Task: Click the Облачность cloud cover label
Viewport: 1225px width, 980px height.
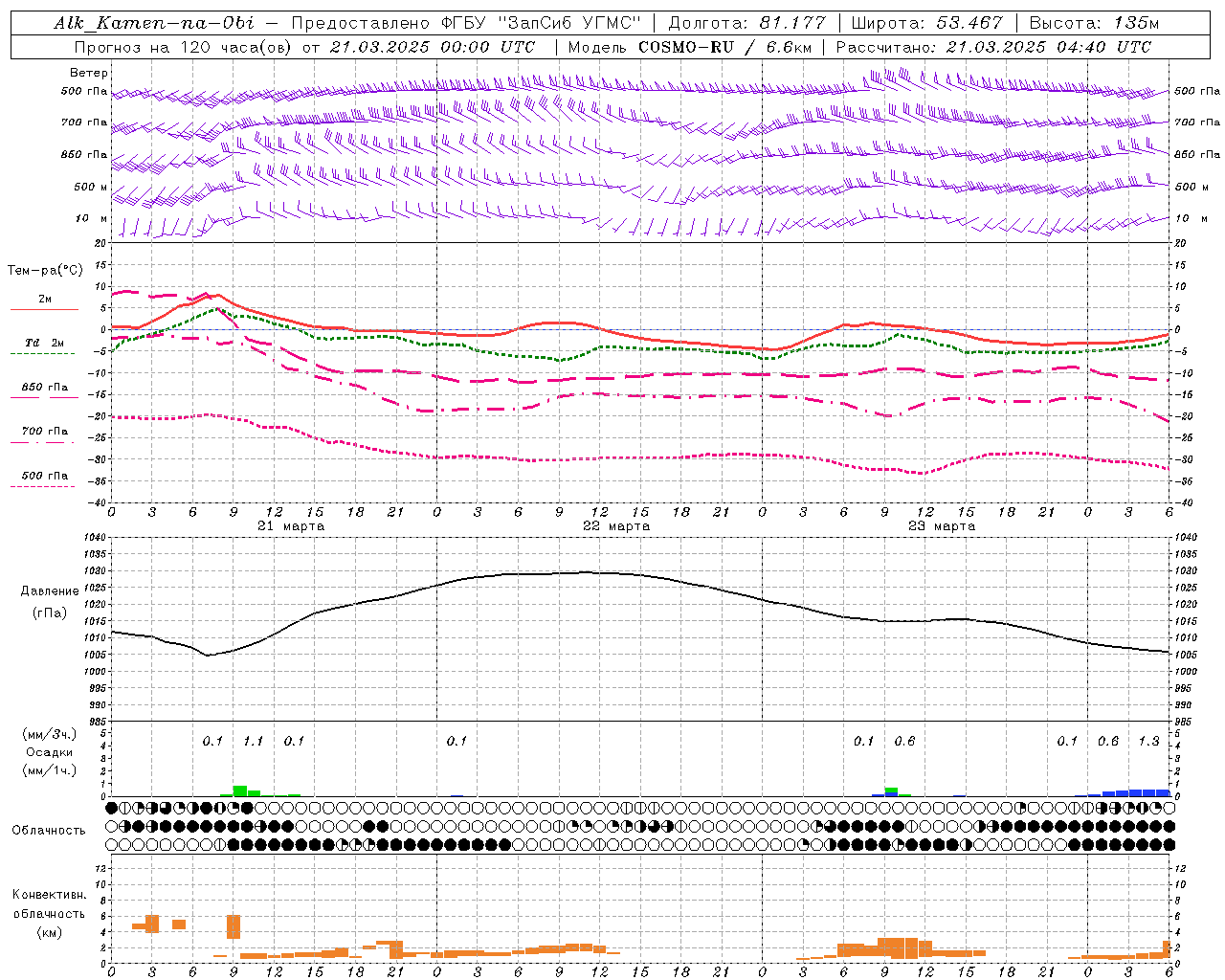Action: [x=49, y=831]
